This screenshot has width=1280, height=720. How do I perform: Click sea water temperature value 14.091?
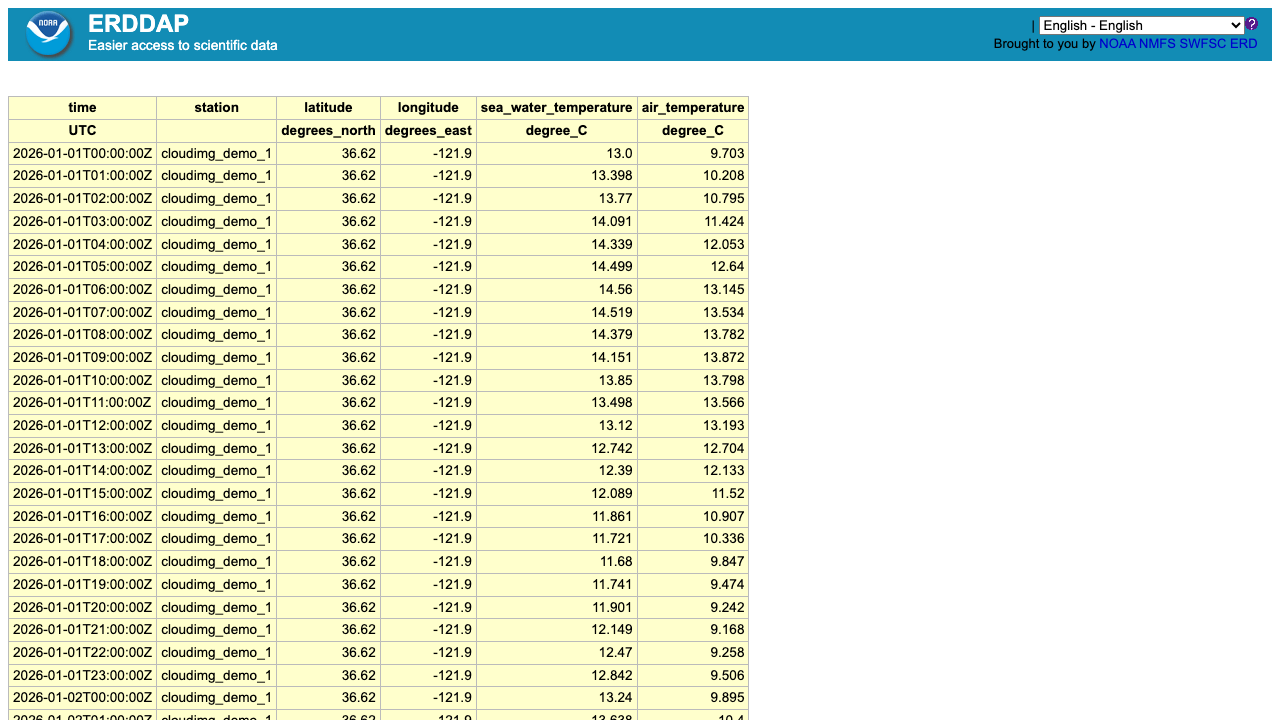(x=557, y=222)
